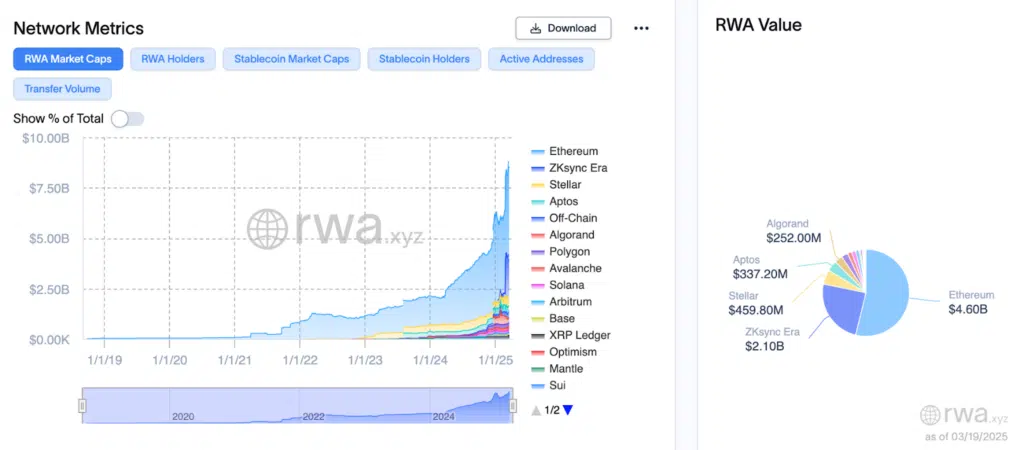
Task: Open the Stablecoin Market Caps tab
Action: tap(291, 59)
